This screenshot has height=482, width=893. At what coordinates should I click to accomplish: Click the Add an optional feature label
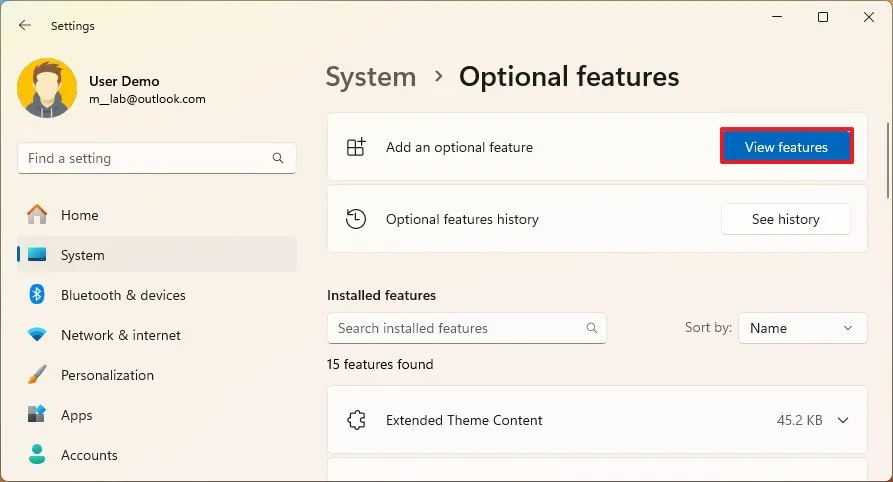click(459, 147)
